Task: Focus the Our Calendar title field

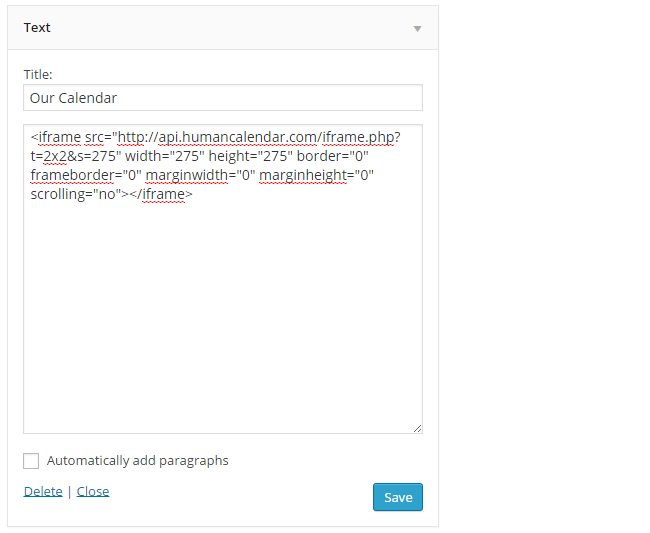Action: click(x=223, y=98)
